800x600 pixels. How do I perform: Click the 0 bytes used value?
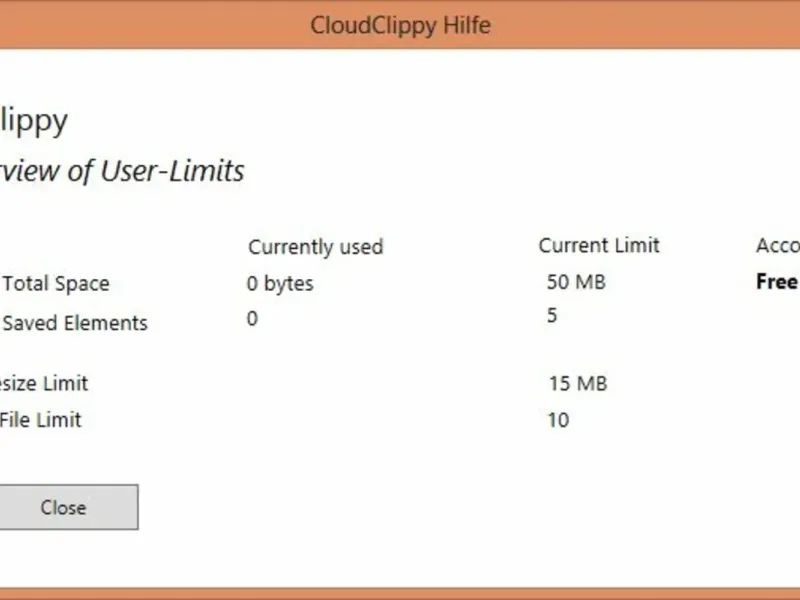pyautogui.click(x=280, y=284)
